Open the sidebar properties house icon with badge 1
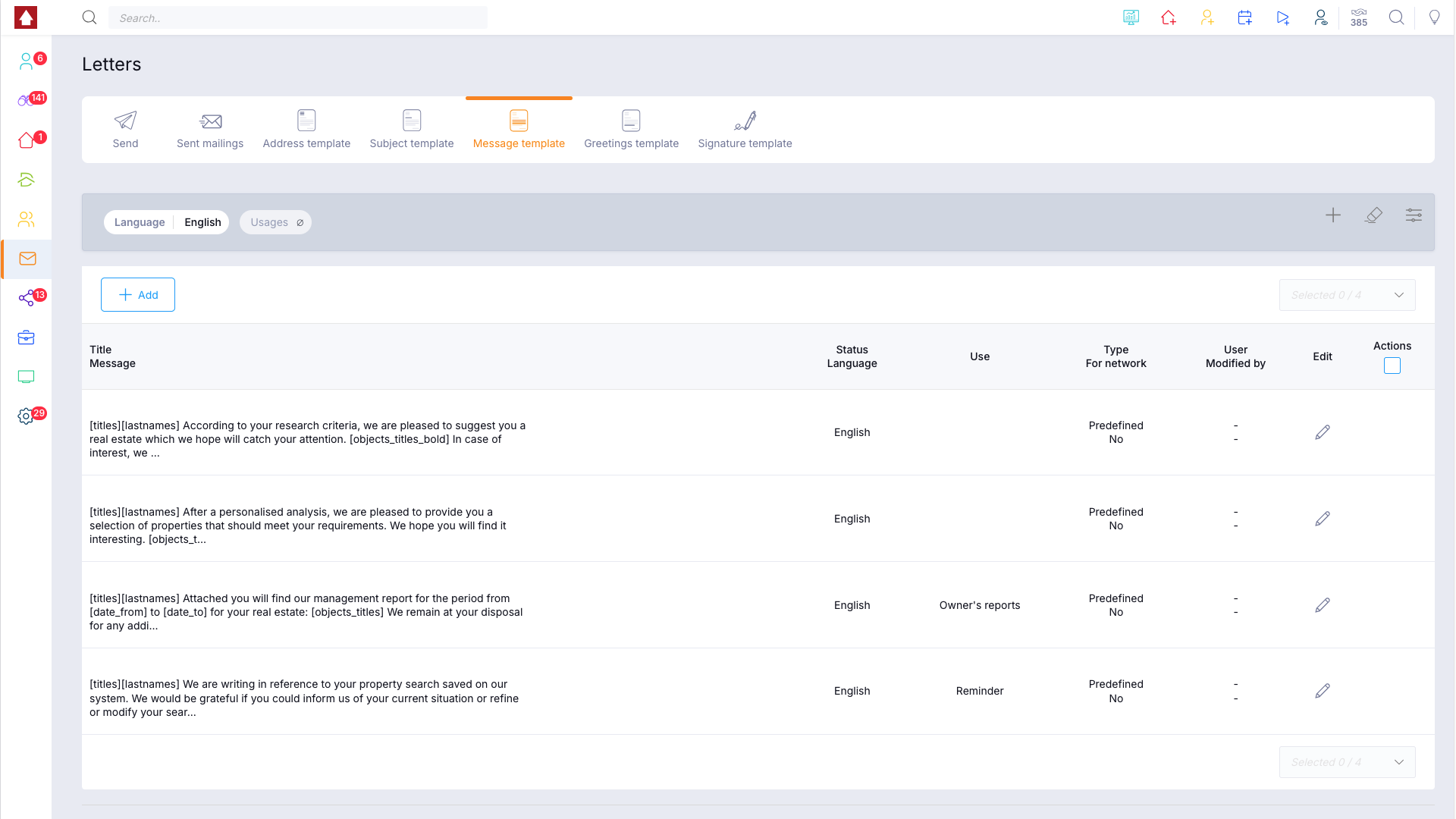1456x819 pixels. coord(27,140)
